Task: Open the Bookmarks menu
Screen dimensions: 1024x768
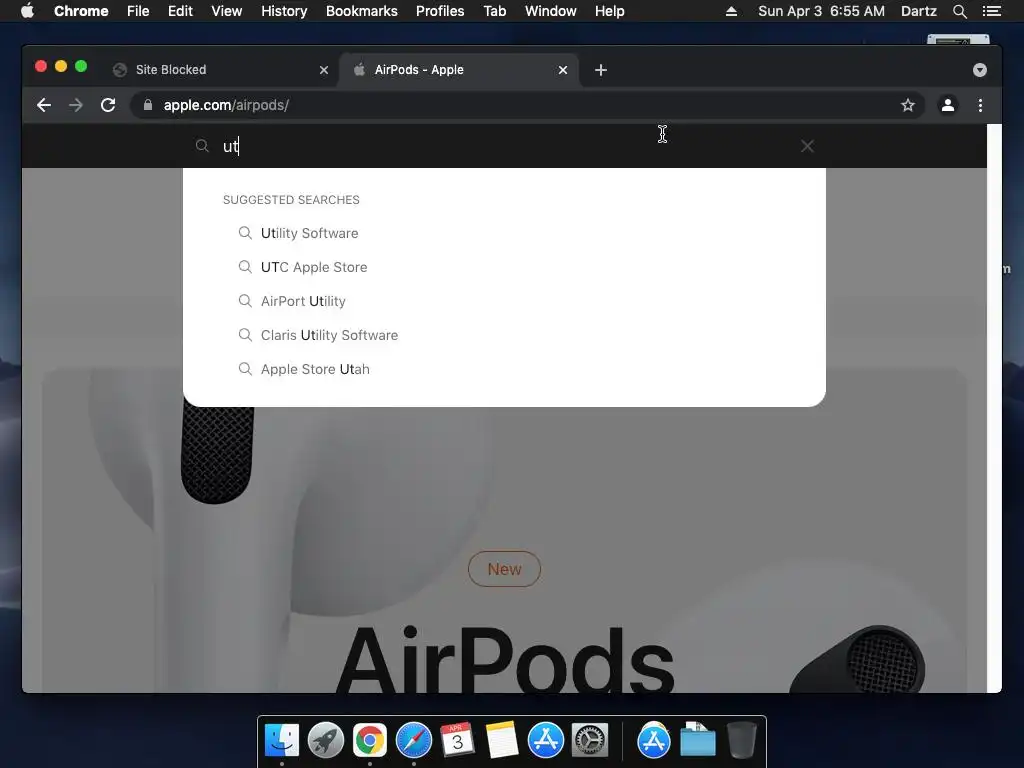Action: pos(362,11)
